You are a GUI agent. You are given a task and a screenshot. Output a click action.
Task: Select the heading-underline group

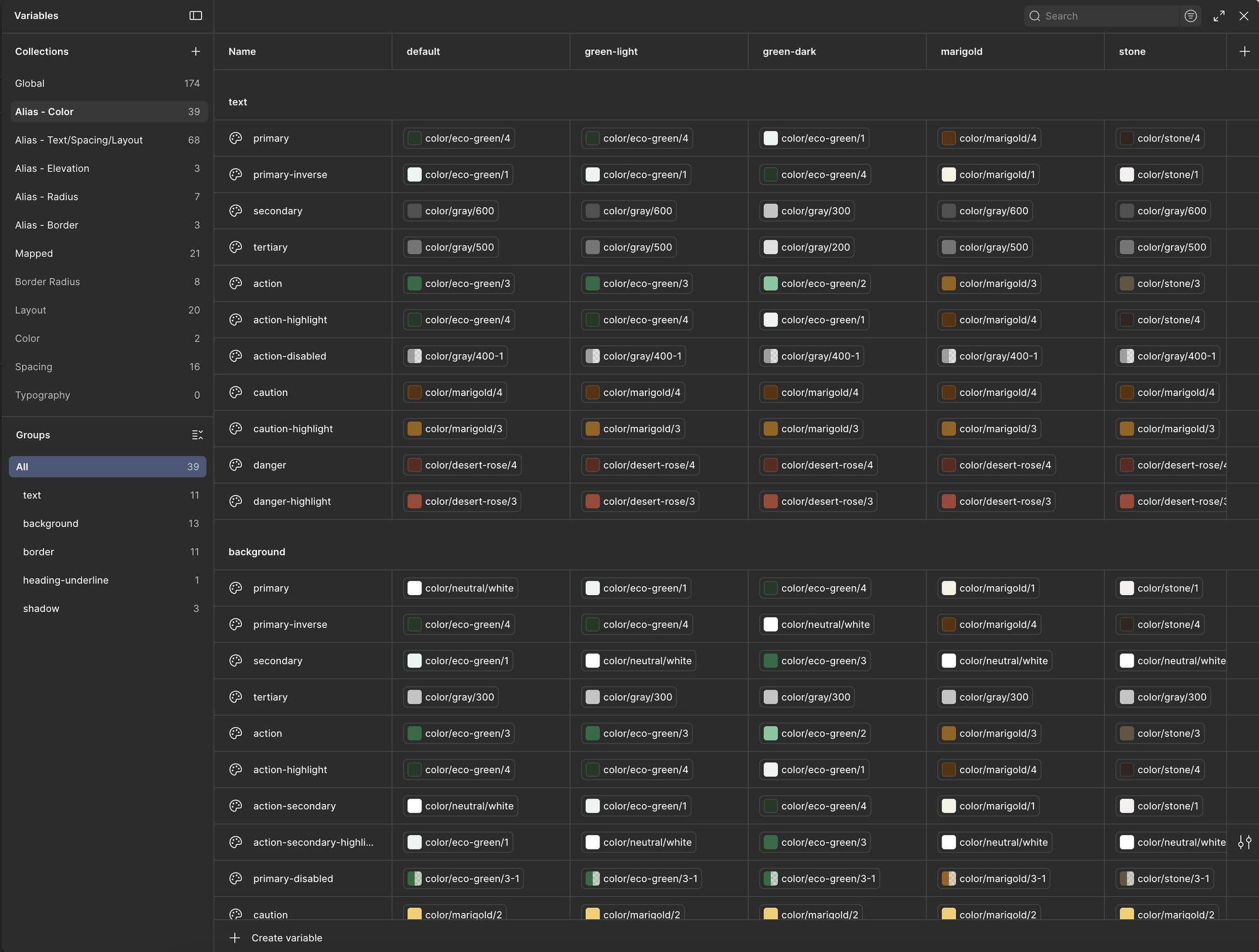coord(108,580)
